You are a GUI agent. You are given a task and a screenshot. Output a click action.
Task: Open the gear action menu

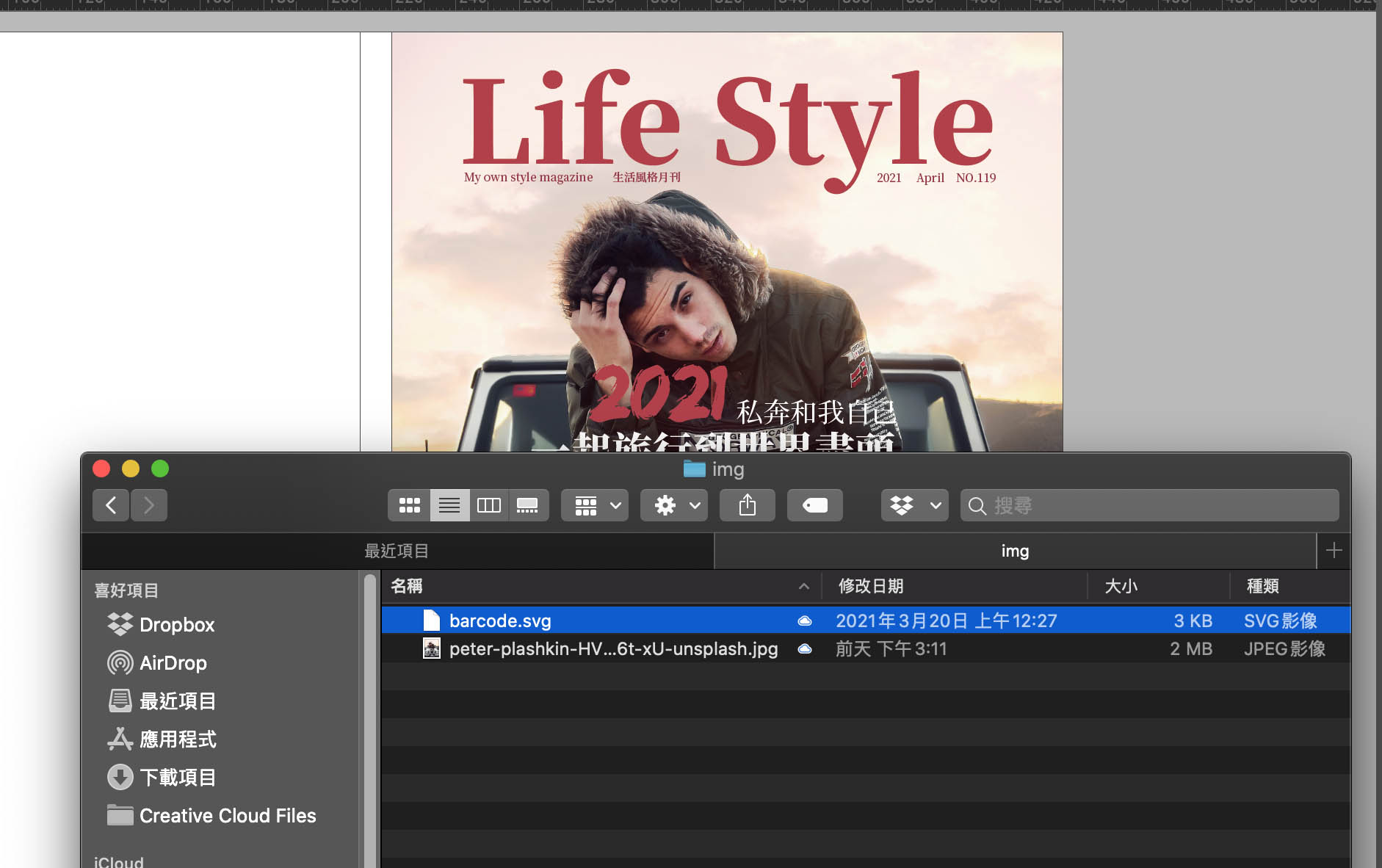tap(674, 505)
